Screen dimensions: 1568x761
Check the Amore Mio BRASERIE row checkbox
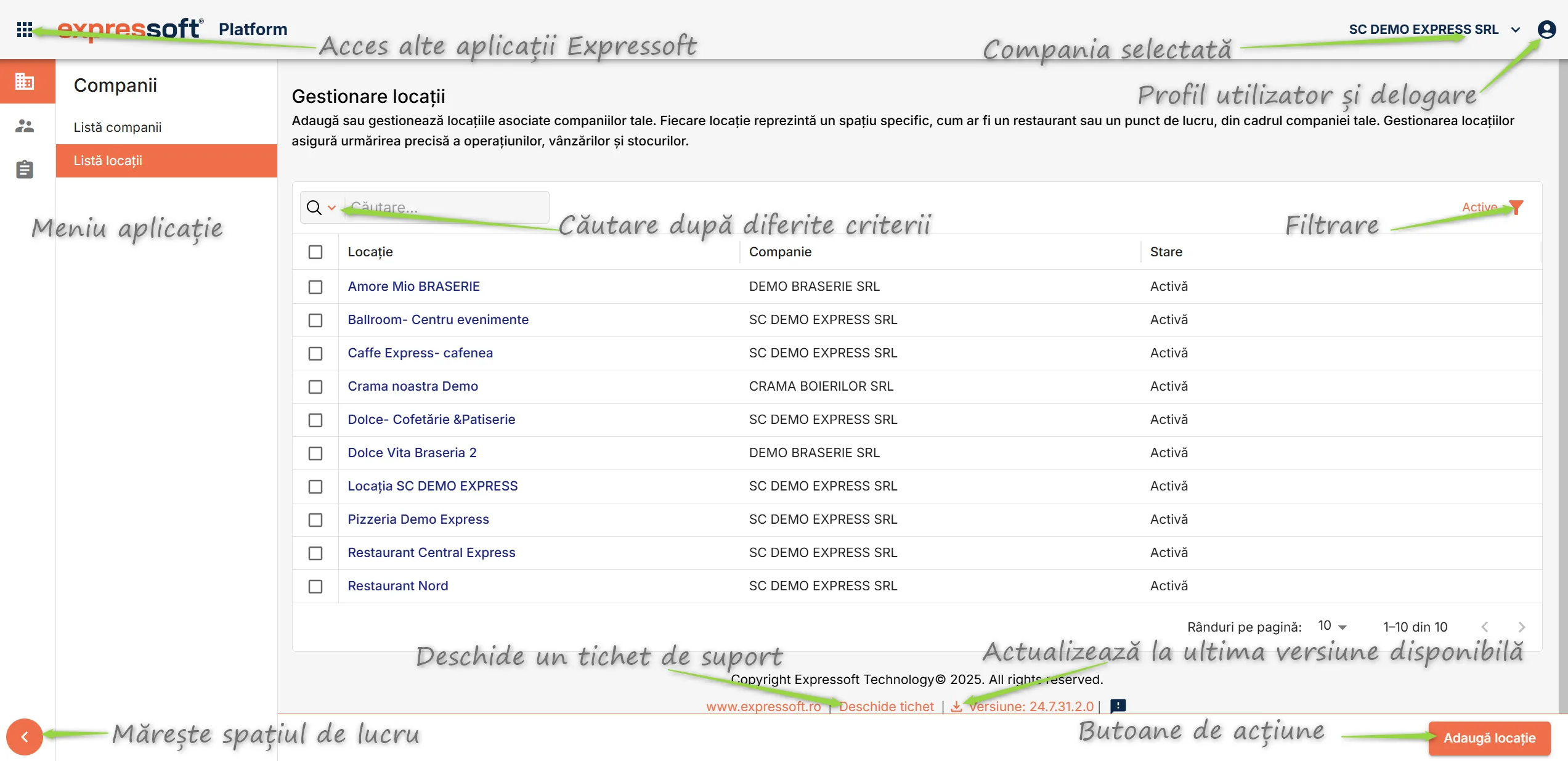point(315,287)
